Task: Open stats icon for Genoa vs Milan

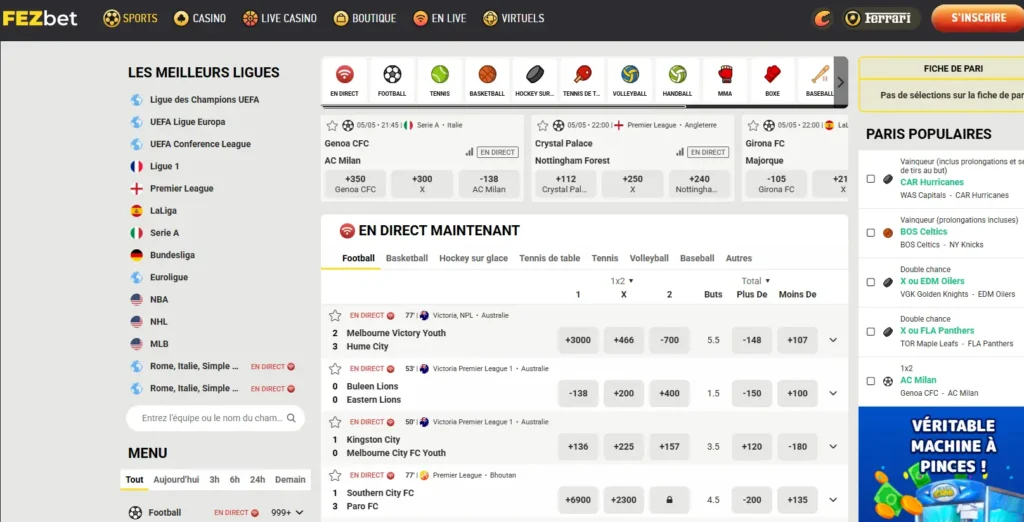Action: pyautogui.click(x=469, y=152)
